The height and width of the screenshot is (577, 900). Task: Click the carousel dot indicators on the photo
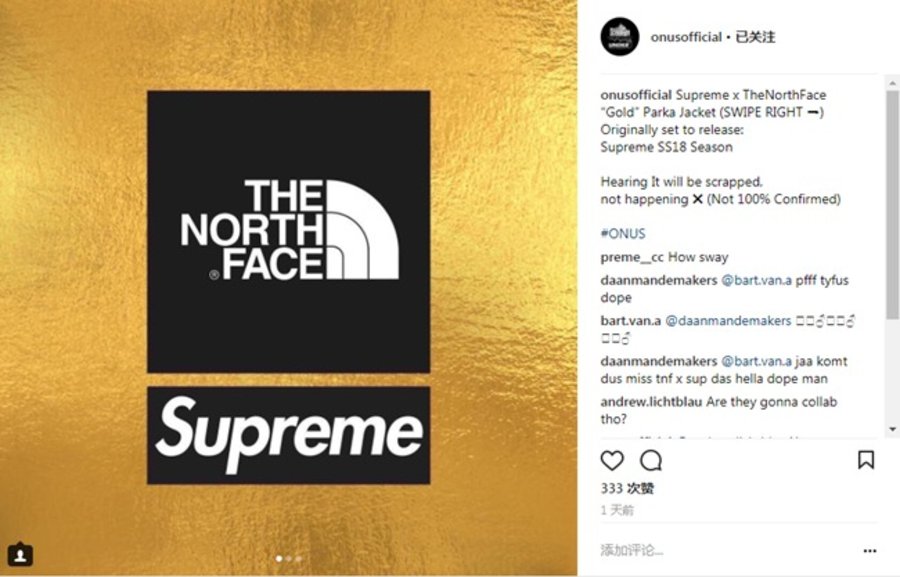[x=288, y=559]
